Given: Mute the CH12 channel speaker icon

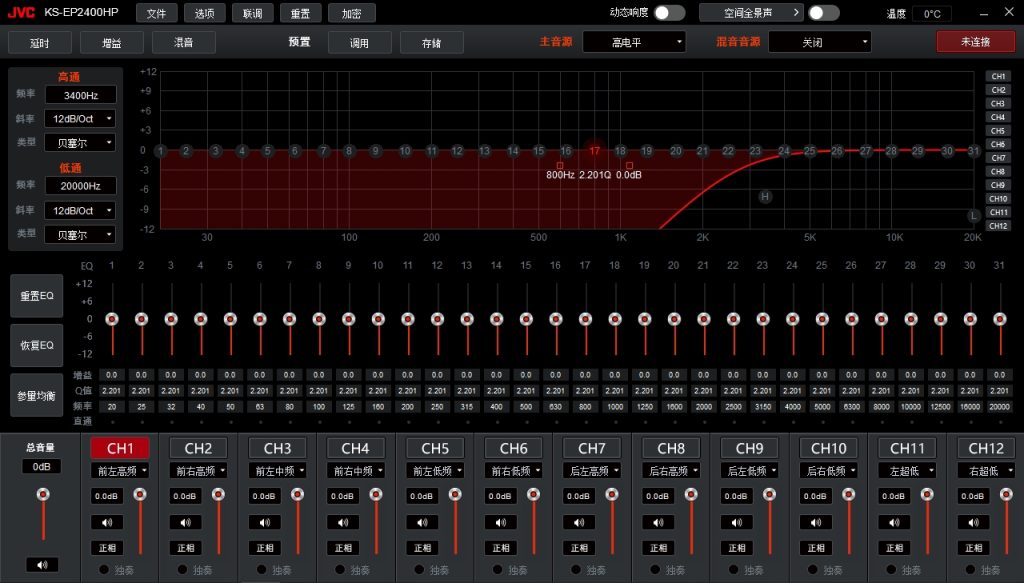Looking at the screenshot, I should click(x=973, y=522).
